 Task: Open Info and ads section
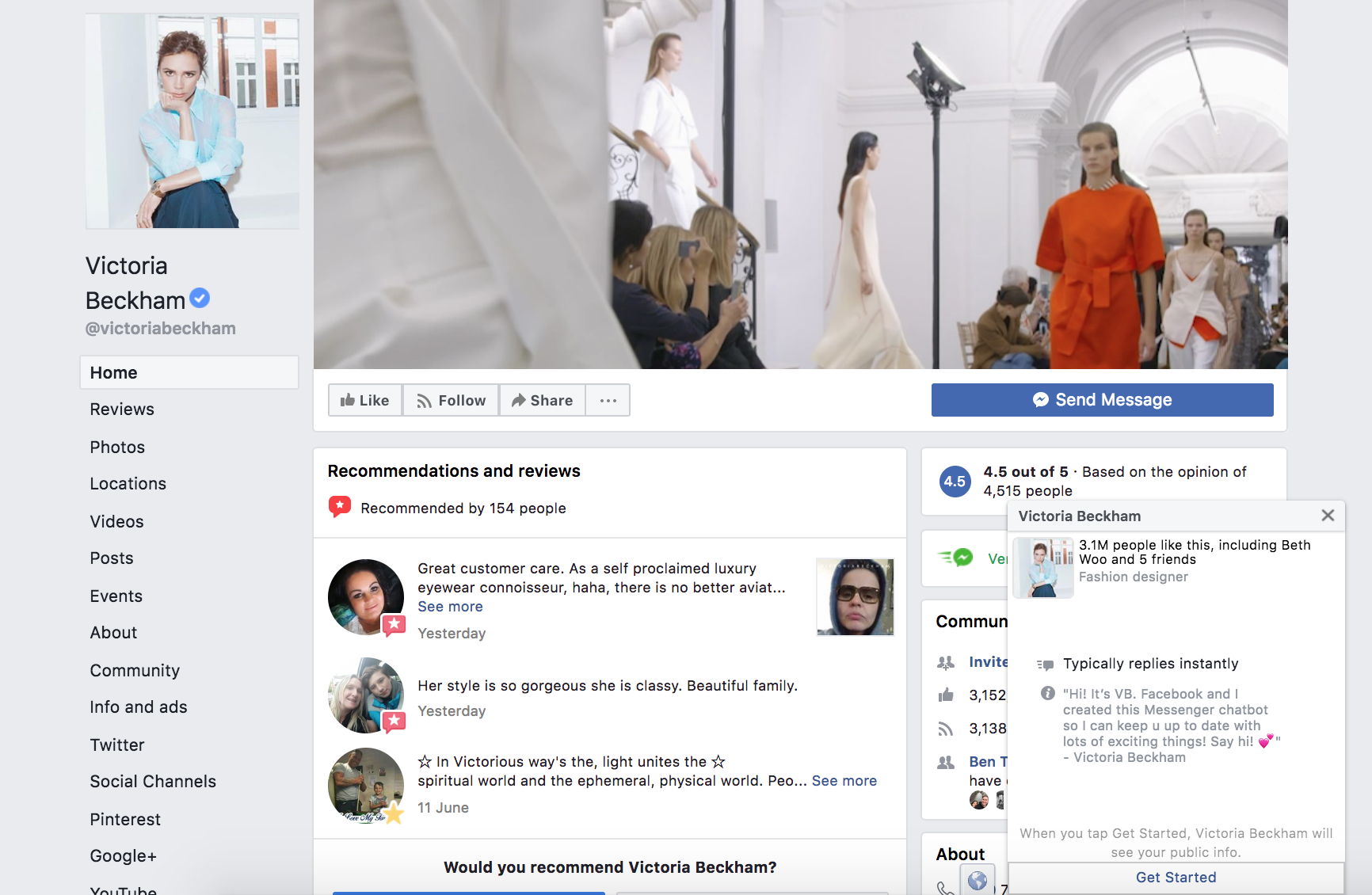[x=139, y=707]
